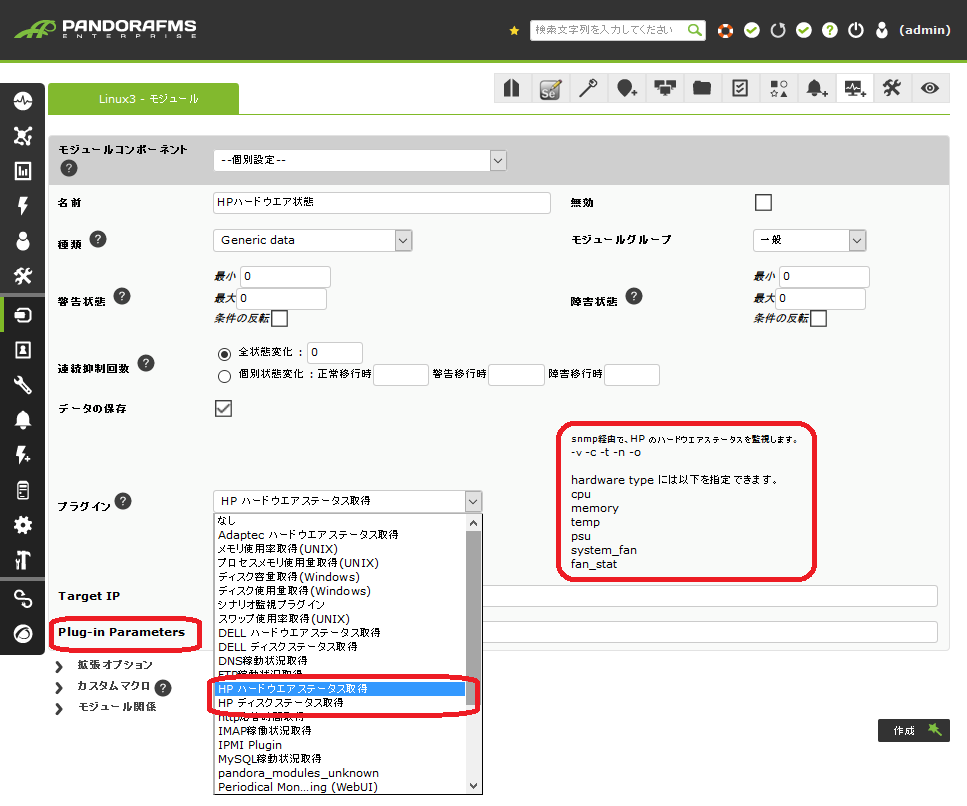Select HP ディスクステータス取得 option
Screen dimensions: 967x806
(340, 703)
